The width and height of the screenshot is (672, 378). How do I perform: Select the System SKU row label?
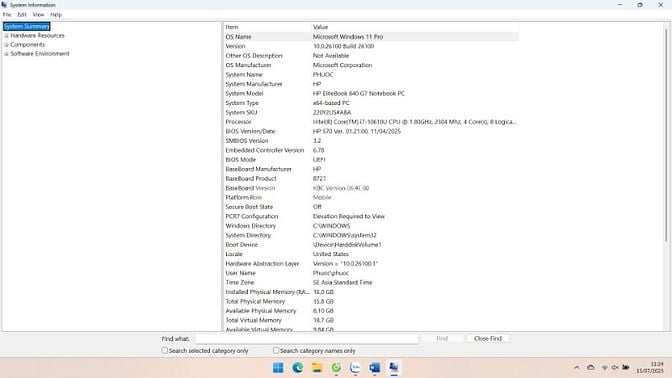[241, 112]
